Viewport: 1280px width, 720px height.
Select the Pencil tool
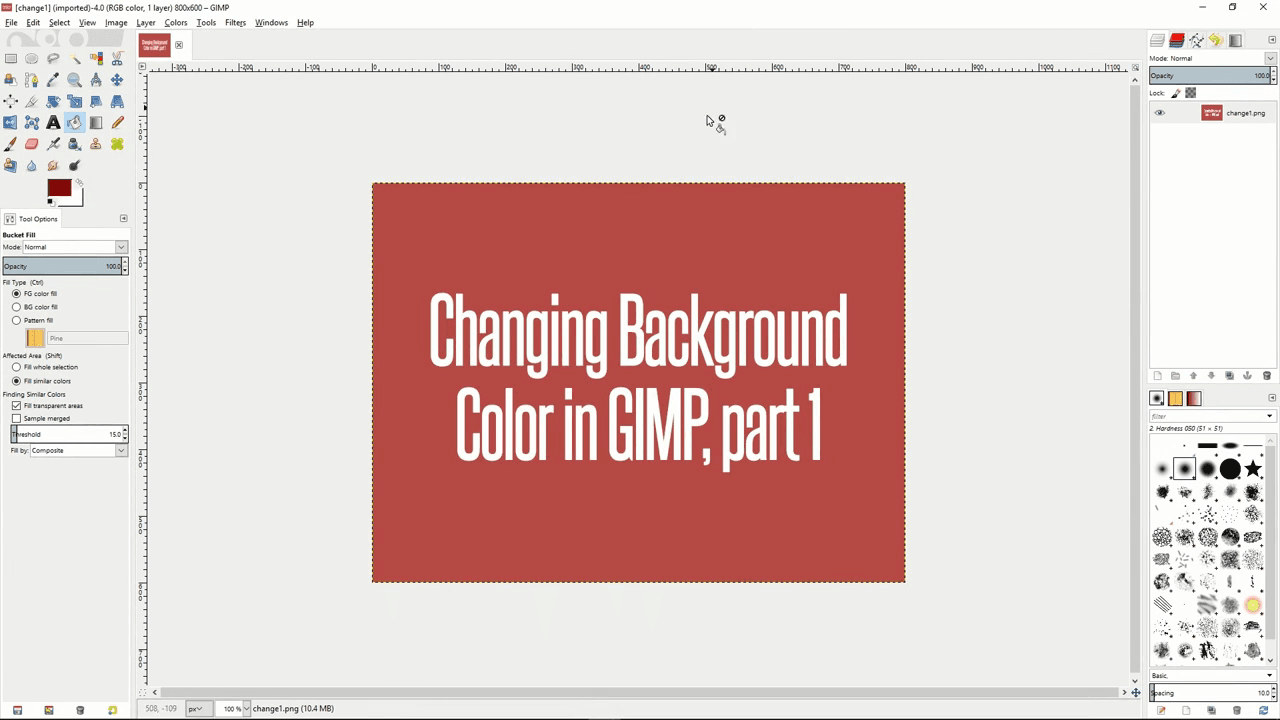click(x=117, y=123)
